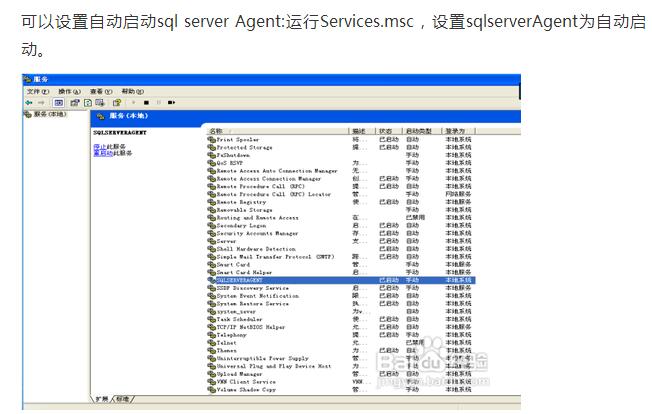
Task: Click the 停止 stop-service link
Action: click(100, 146)
